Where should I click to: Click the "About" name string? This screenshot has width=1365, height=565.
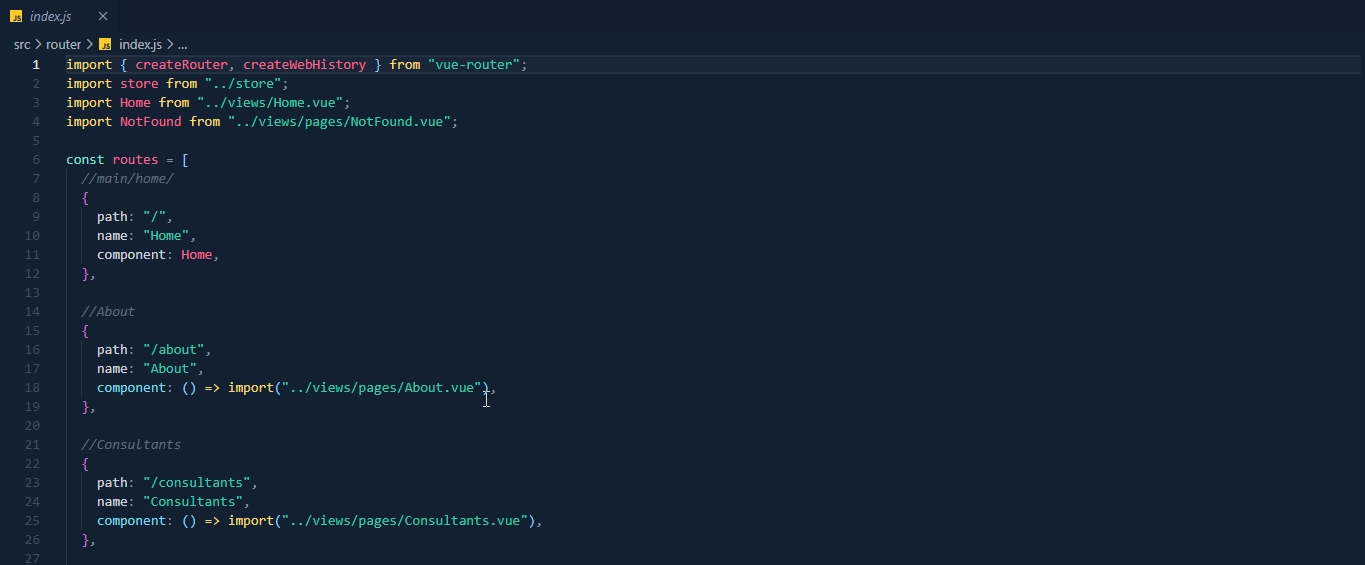click(170, 368)
